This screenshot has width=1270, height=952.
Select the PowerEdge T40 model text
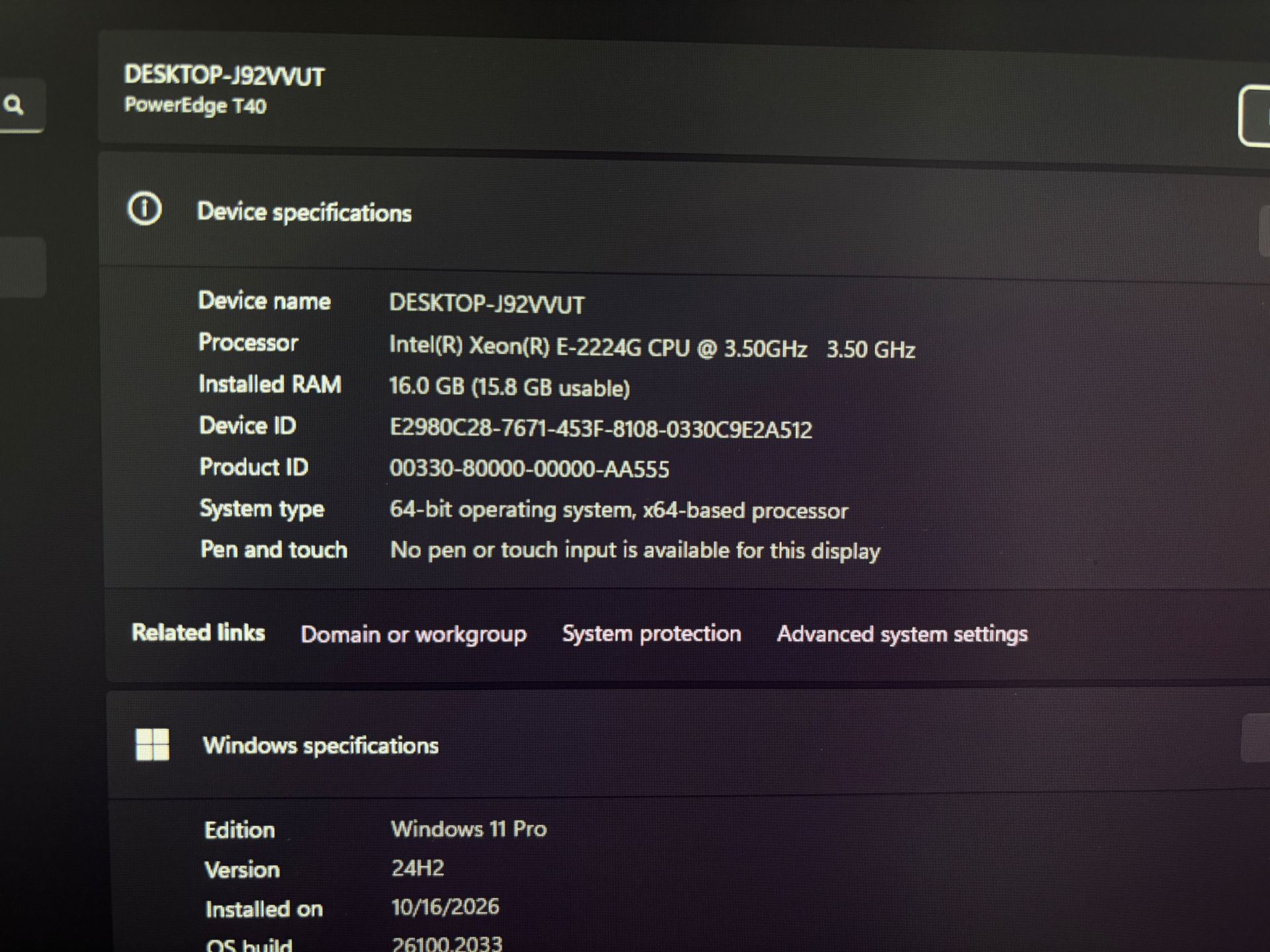pos(195,106)
